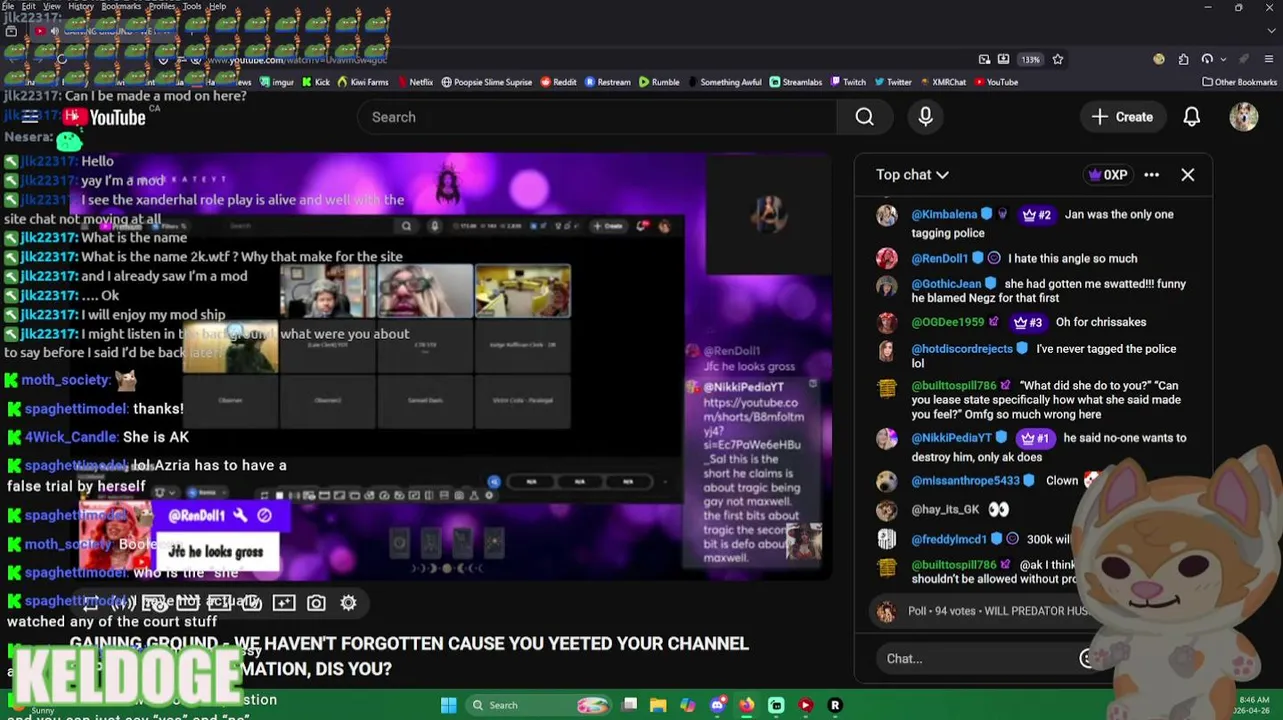Open the browser application hamburger menu
The width and height of the screenshot is (1283, 720).
1269,59
